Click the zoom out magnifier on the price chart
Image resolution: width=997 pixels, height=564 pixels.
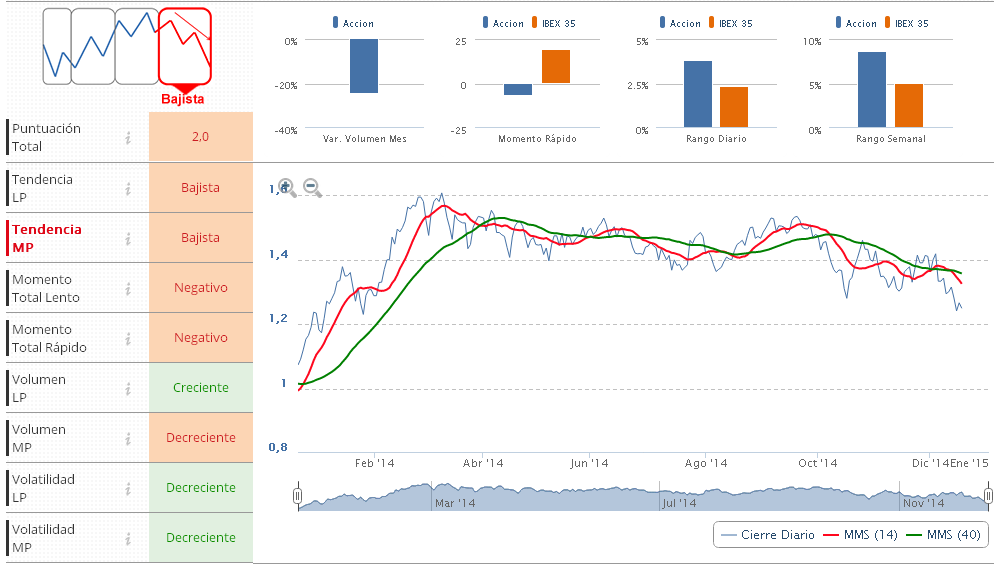tap(311, 187)
